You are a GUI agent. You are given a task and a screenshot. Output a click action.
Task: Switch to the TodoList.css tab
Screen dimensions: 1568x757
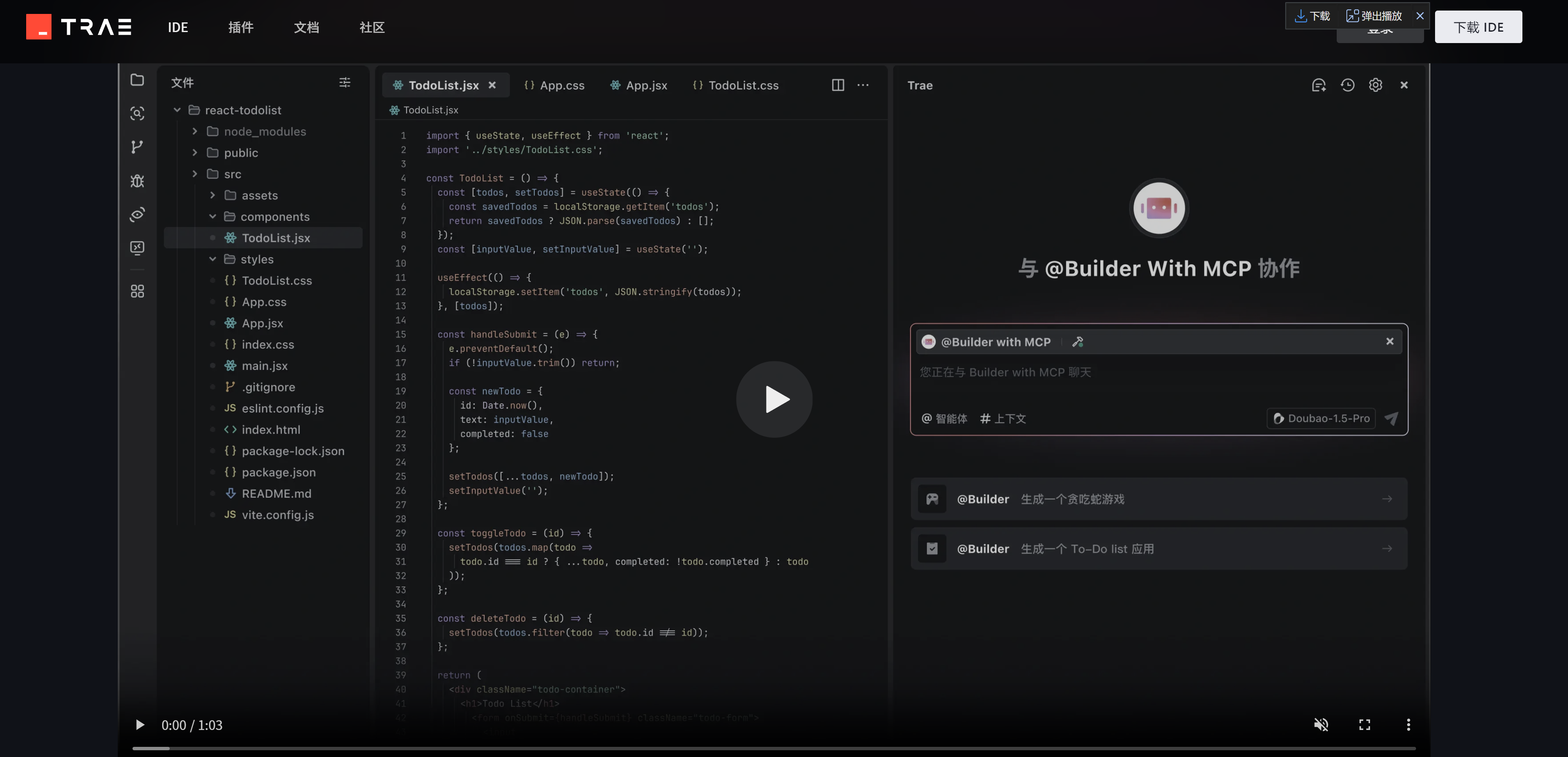pos(735,85)
